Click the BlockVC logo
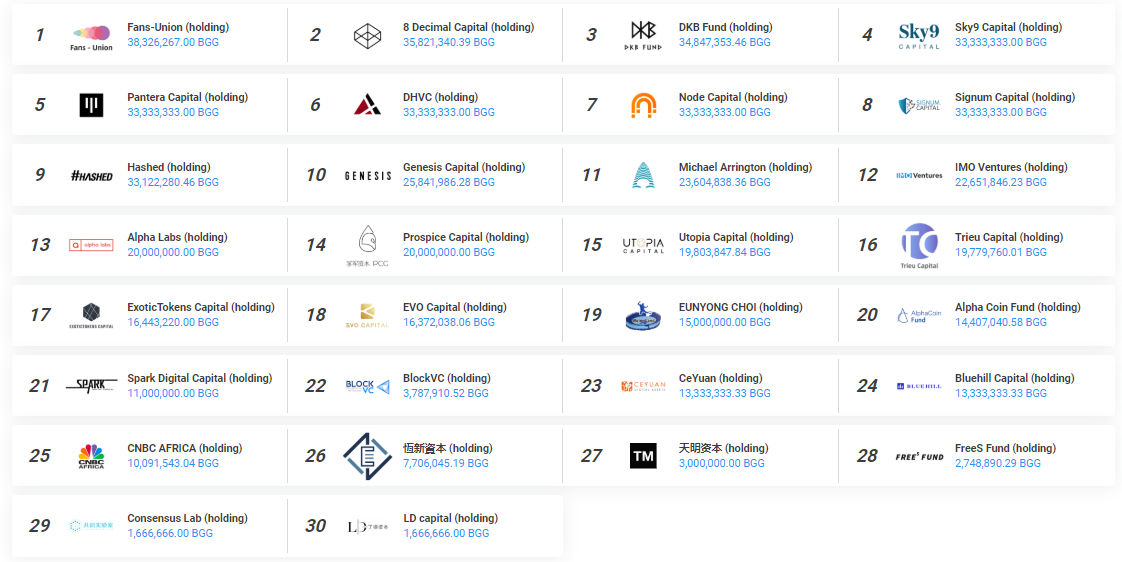This screenshot has width=1122, height=562. 367,386
